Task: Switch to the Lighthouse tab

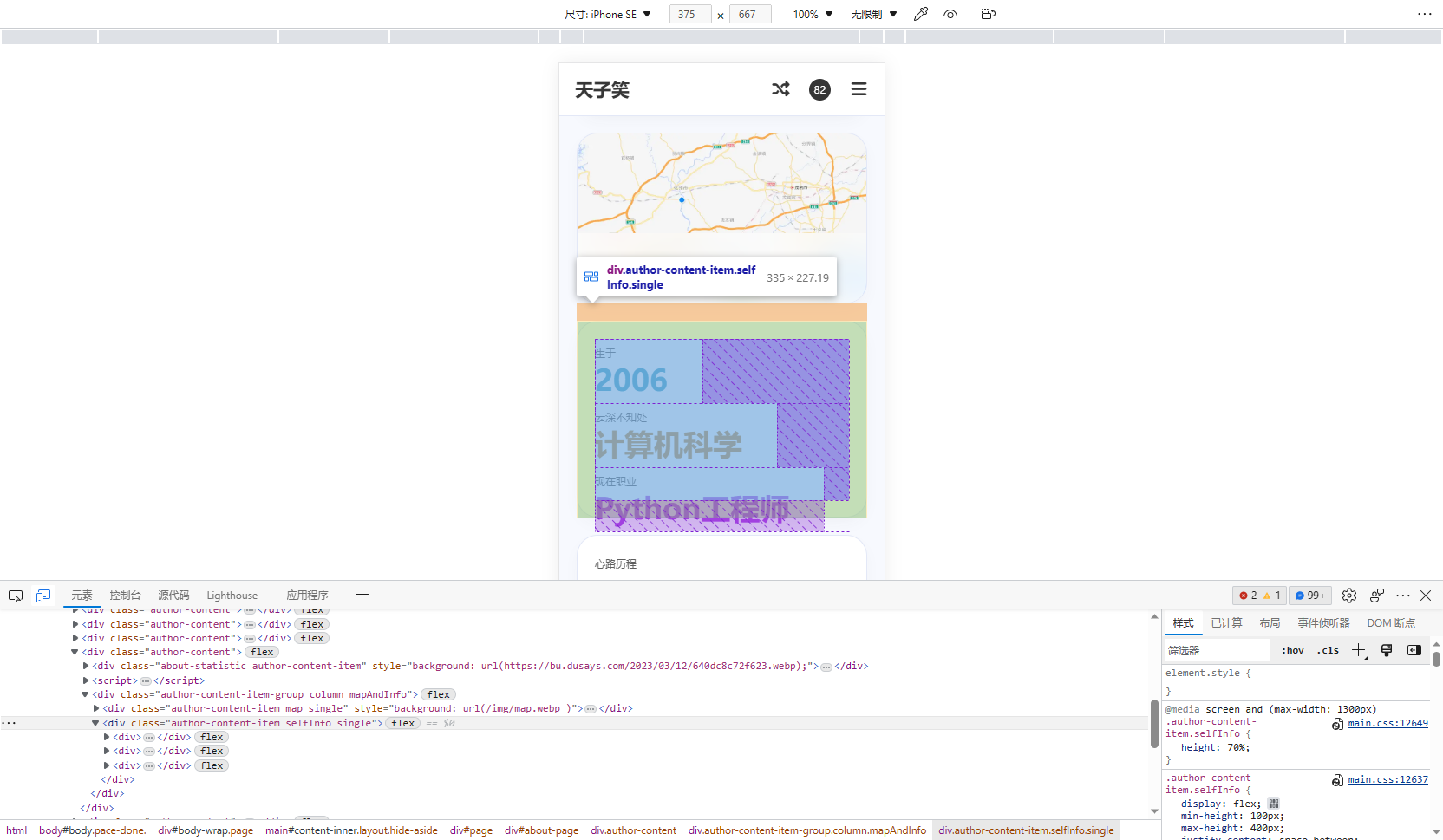Action: click(x=232, y=596)
